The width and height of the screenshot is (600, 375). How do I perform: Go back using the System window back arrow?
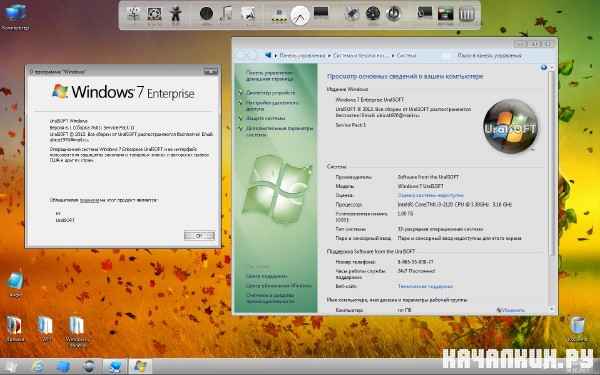(242, 55)
